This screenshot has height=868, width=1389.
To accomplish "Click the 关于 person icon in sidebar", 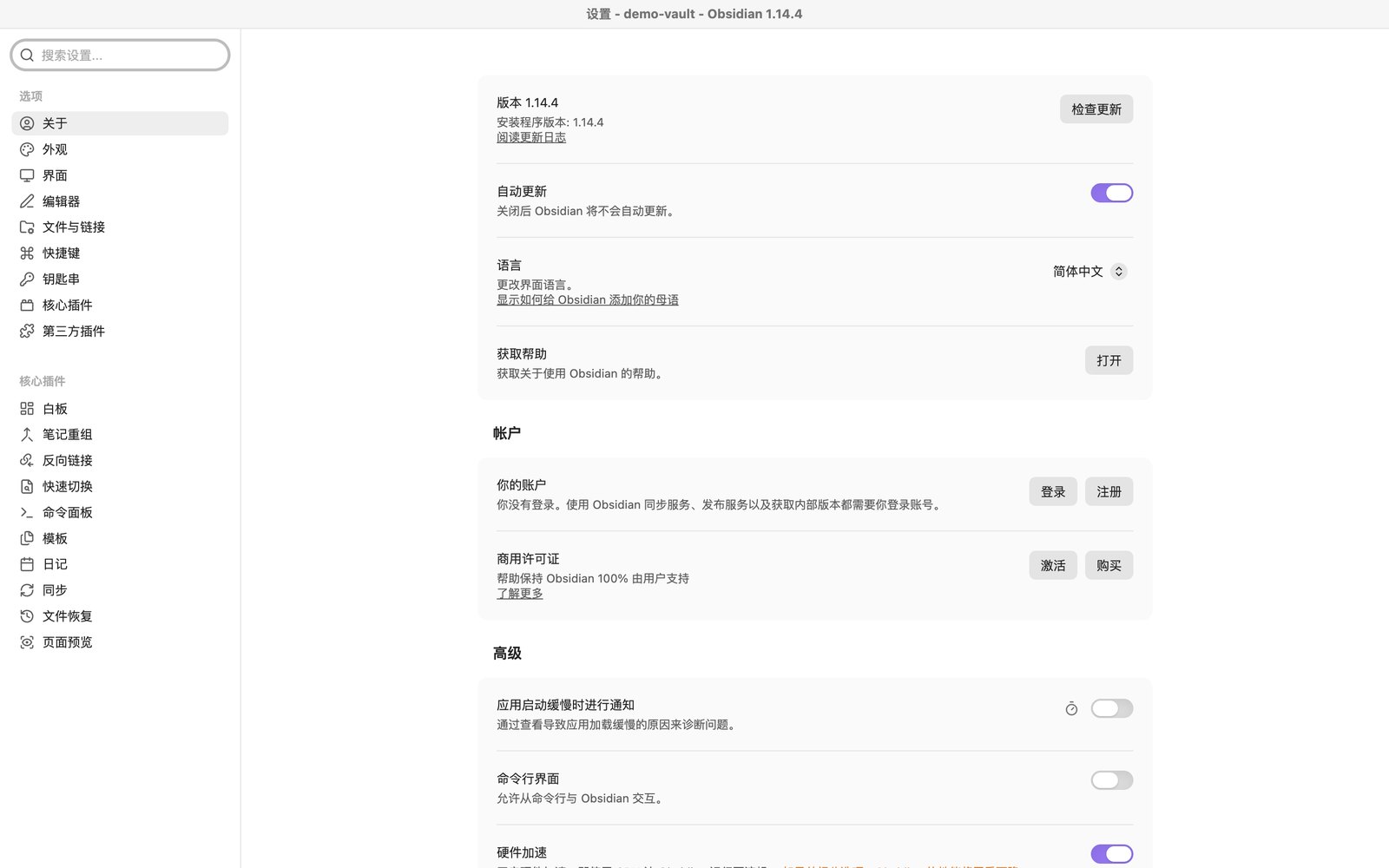I will (27, 123).
